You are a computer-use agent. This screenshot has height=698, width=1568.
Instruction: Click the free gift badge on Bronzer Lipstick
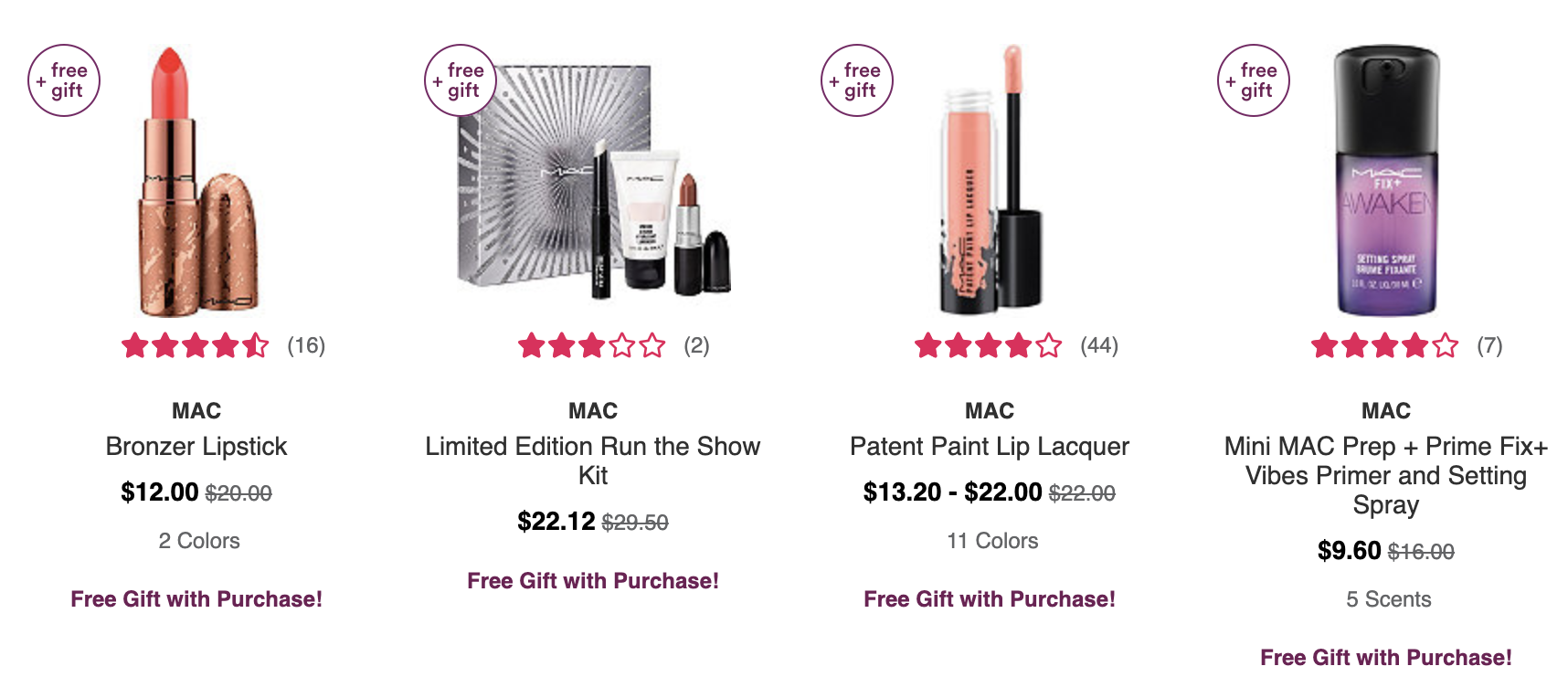[x=64, y=80]
